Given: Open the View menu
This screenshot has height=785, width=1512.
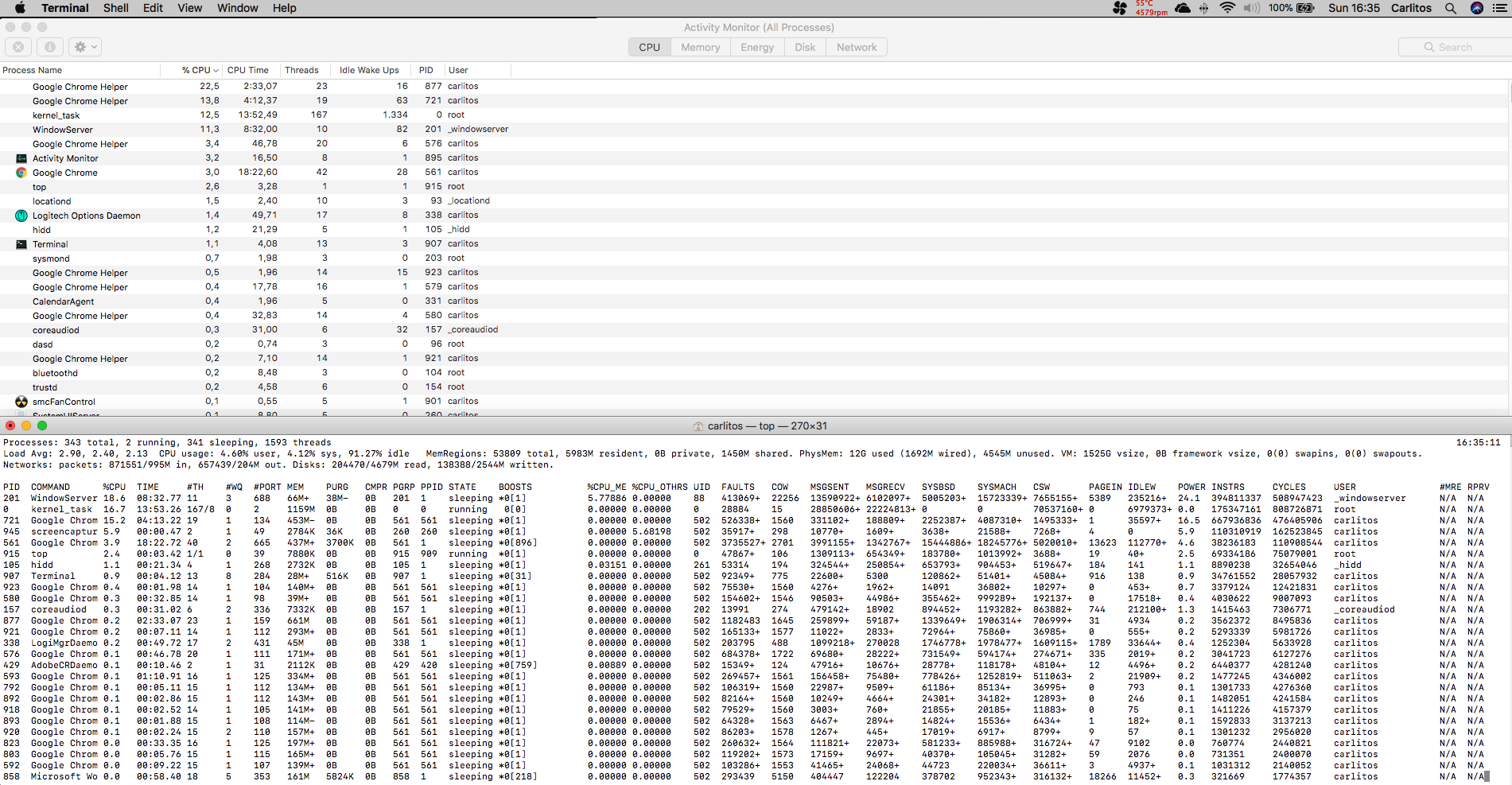Looking at the screenshot, I should coord(189,8).
